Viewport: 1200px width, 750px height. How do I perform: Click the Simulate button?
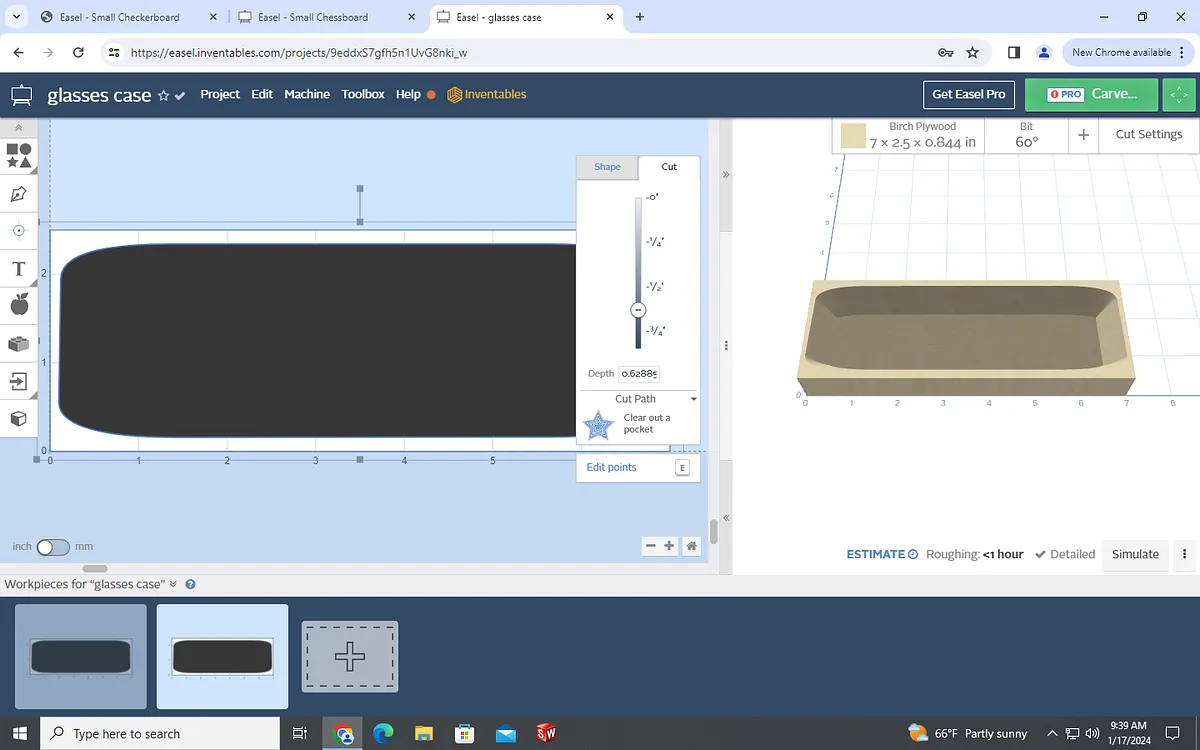pyautogui.click(x=1135, y=554)
